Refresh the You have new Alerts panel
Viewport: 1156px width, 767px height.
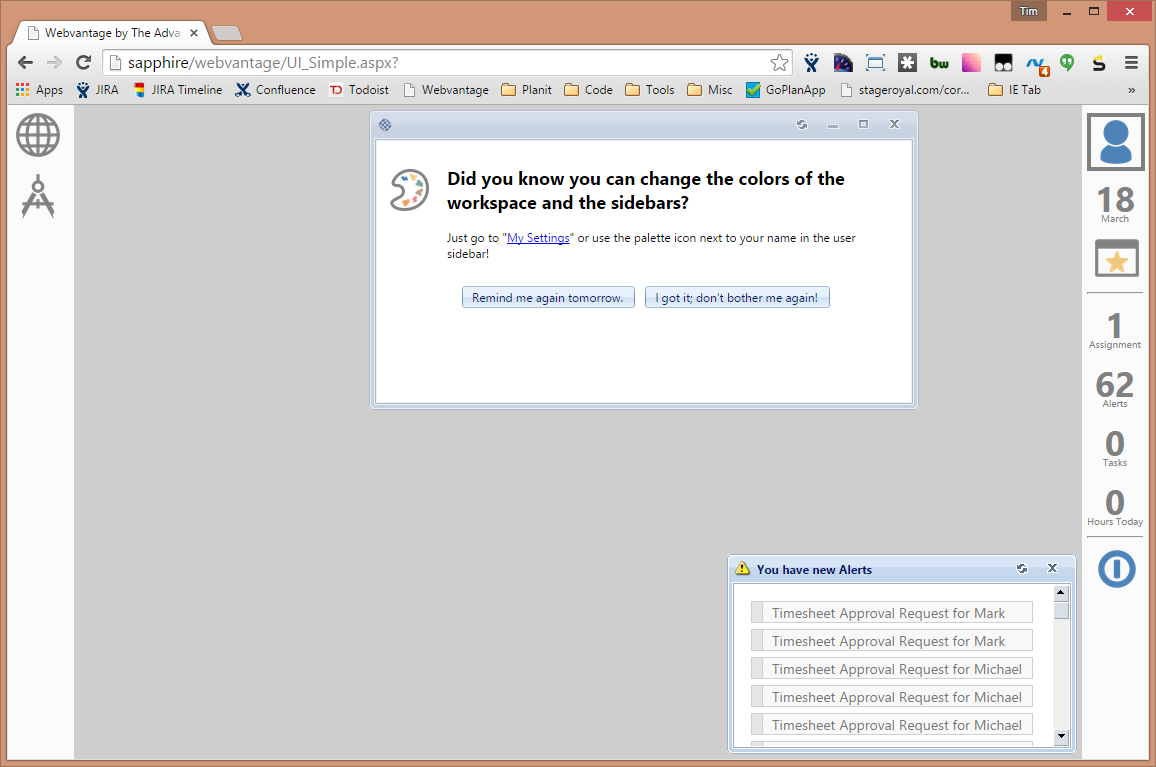tap(1022, 569)
